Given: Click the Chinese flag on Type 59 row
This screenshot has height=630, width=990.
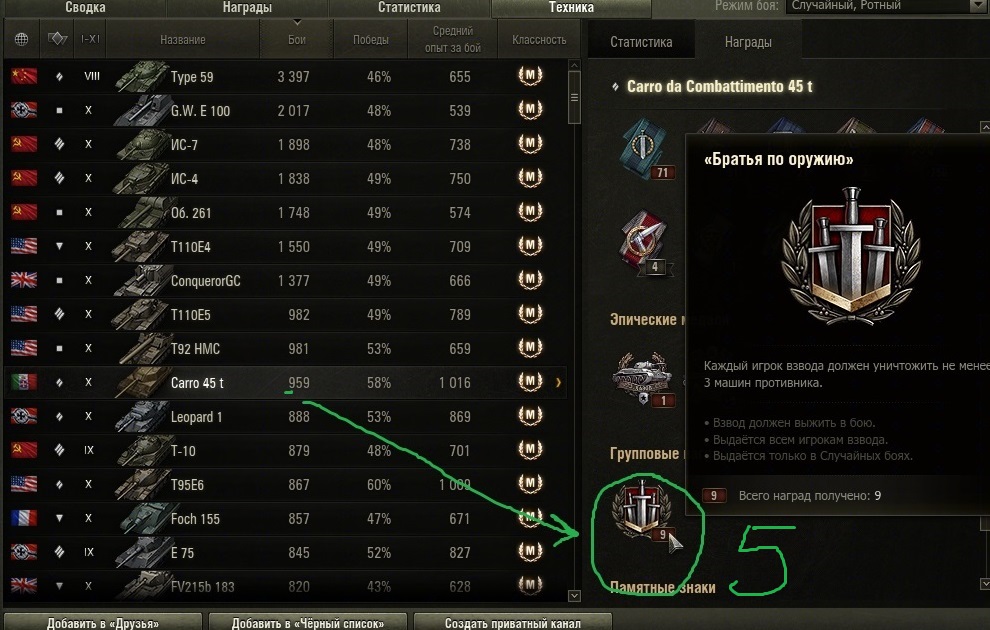Looking at the screenshot, I should click(24, 76).
